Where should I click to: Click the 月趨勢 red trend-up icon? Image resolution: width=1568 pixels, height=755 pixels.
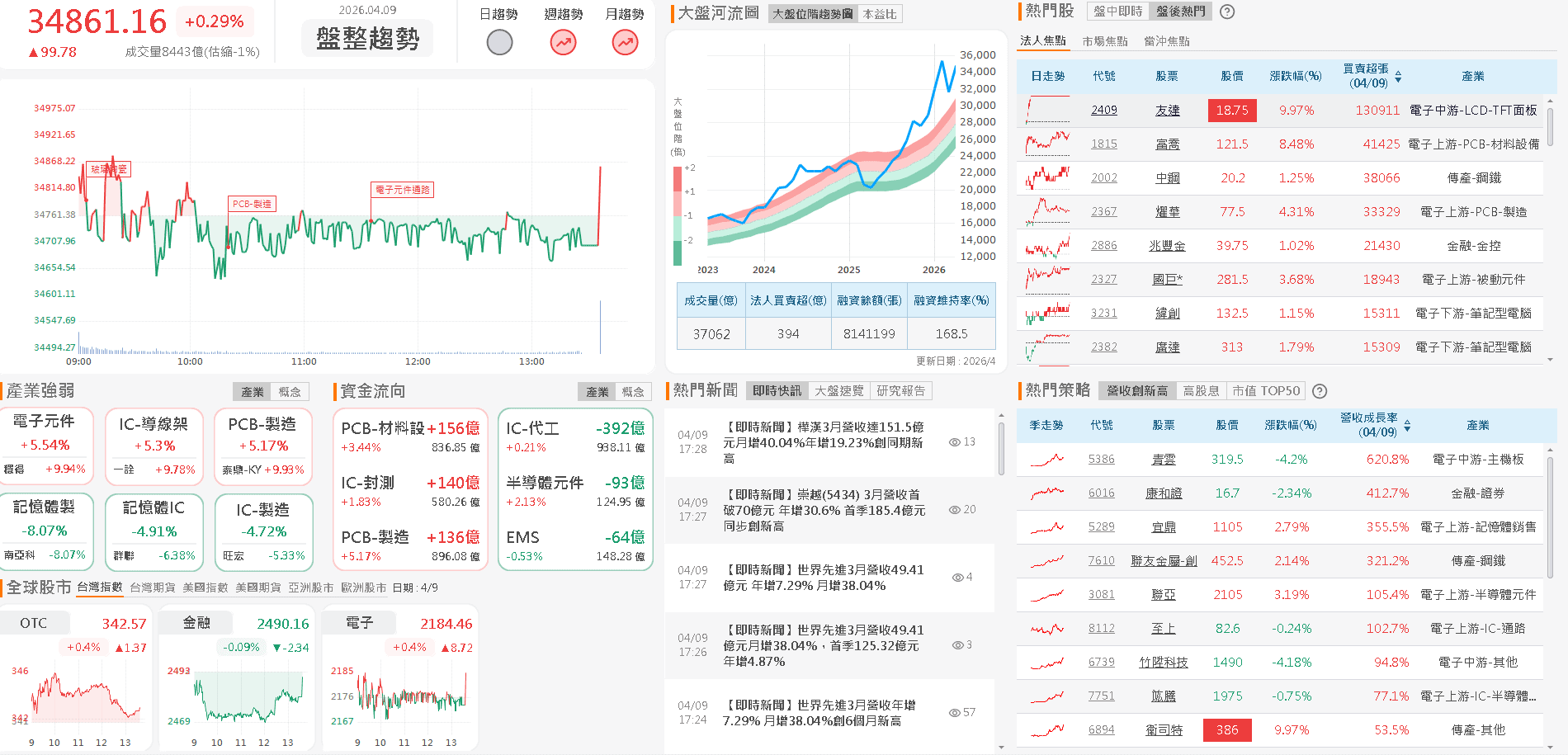[625, 42]
